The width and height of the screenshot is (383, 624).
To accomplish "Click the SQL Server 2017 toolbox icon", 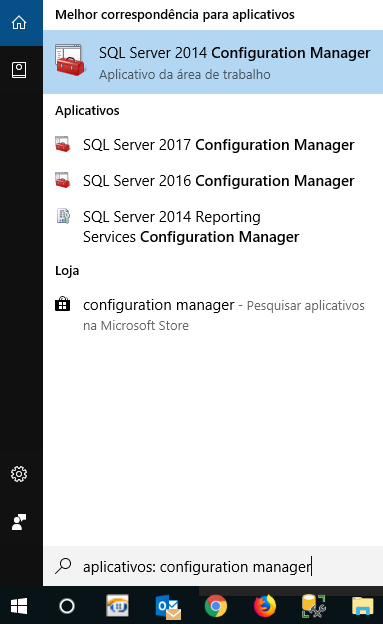I will (63, 144).
